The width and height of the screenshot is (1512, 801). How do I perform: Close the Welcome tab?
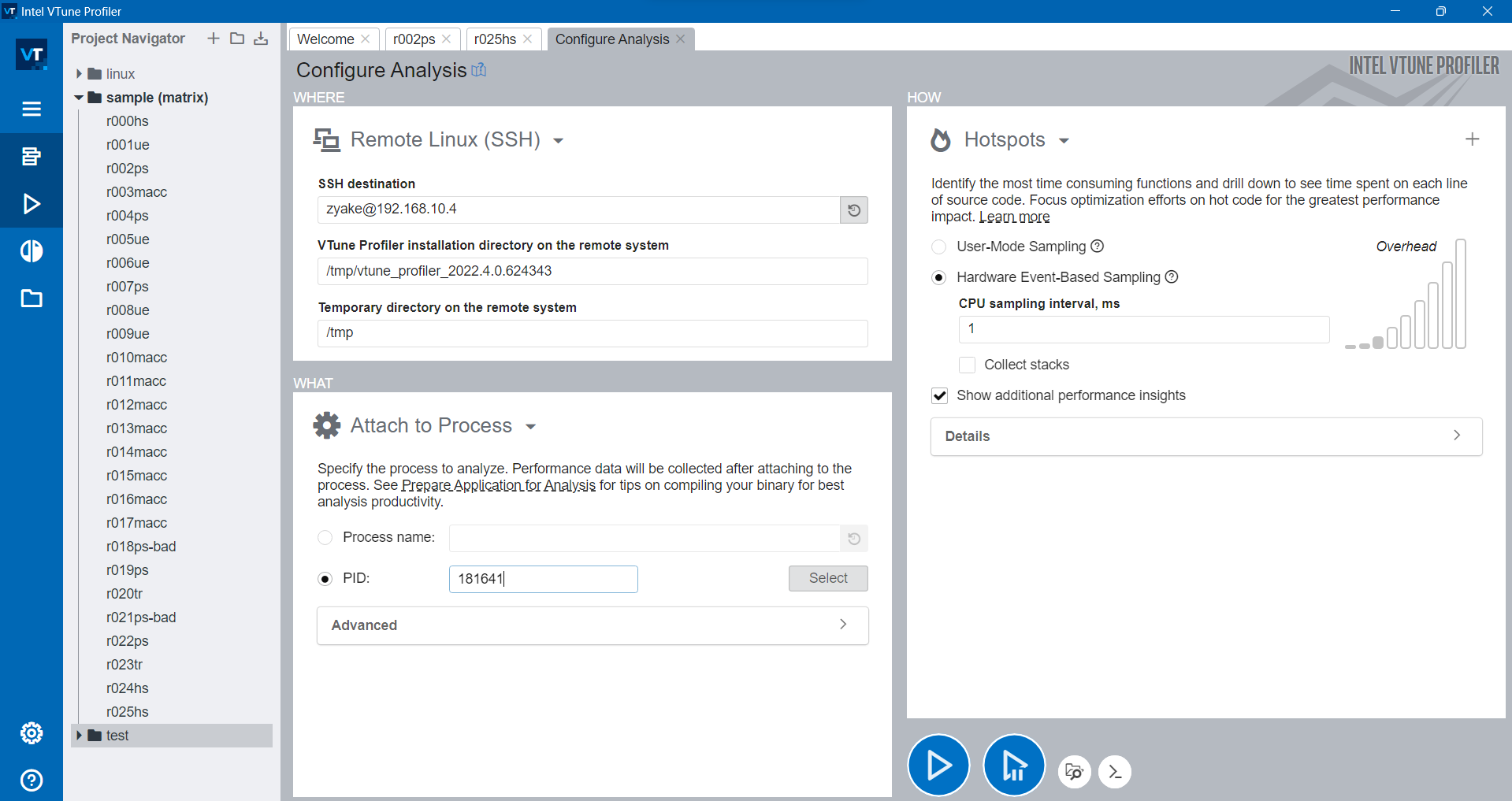pos(366,39)
